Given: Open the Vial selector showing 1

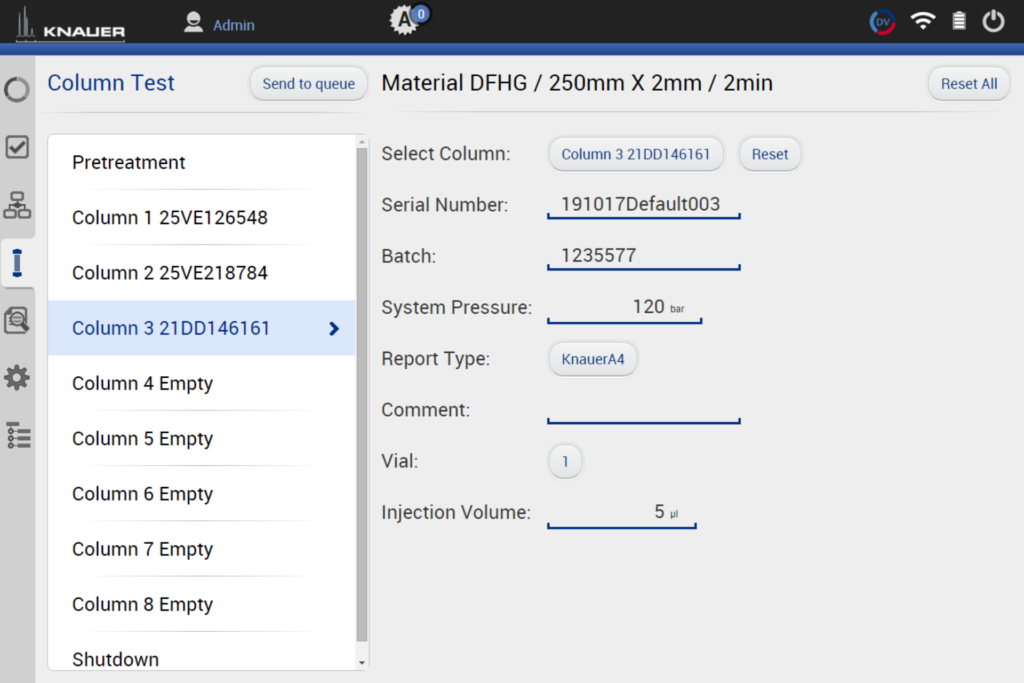Looking at the screenshot, I should (565, 462).
